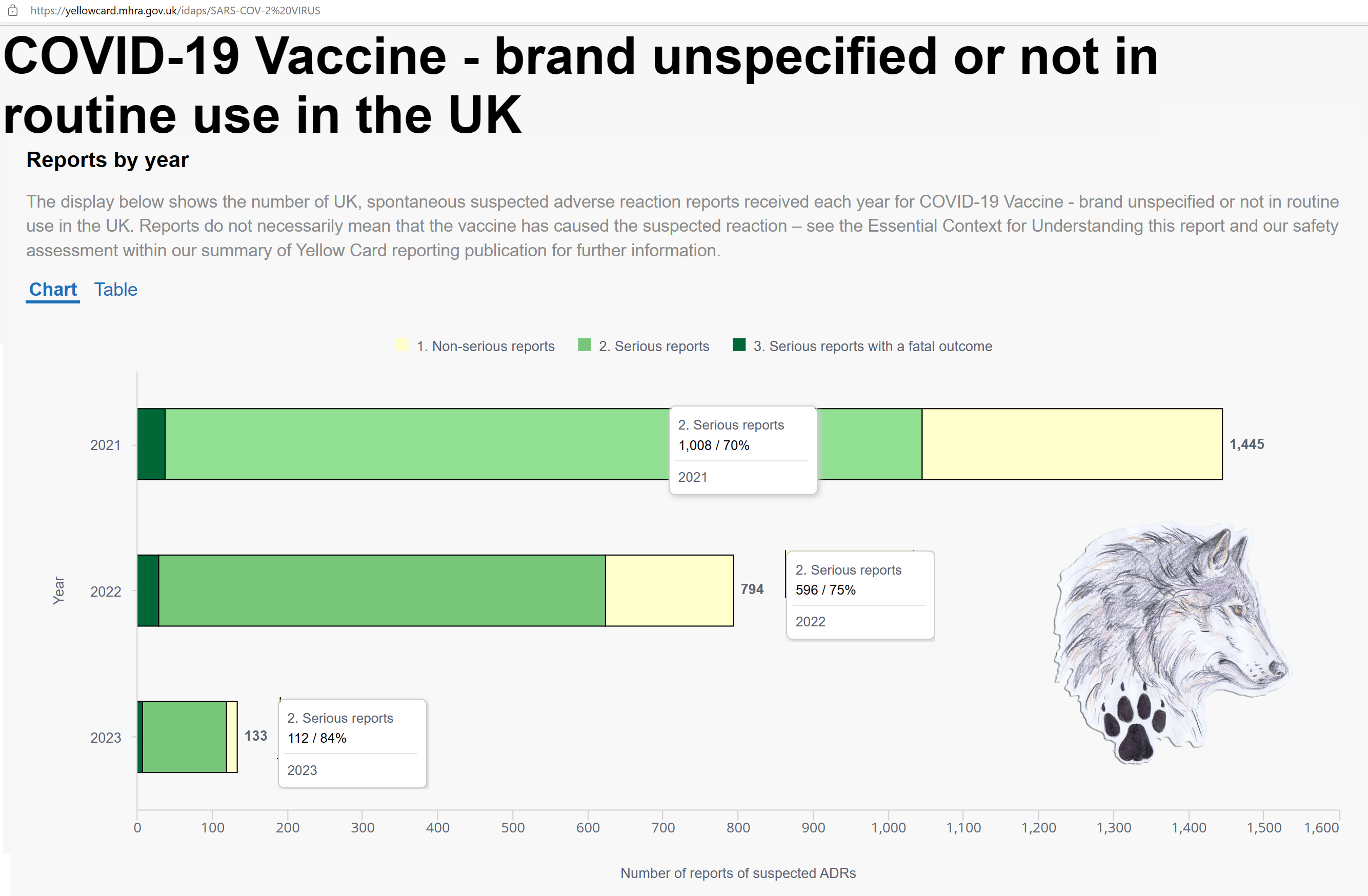Select 2022 non-serious yellow bar segment
This screenshot has height=896, width=1368.
[x=670, y=590]
